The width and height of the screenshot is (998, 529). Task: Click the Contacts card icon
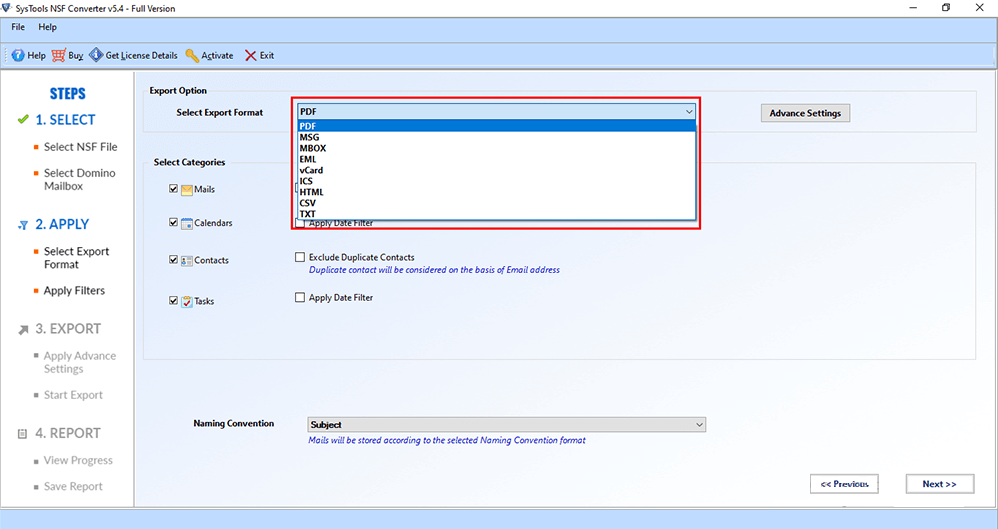pos(186,260)
